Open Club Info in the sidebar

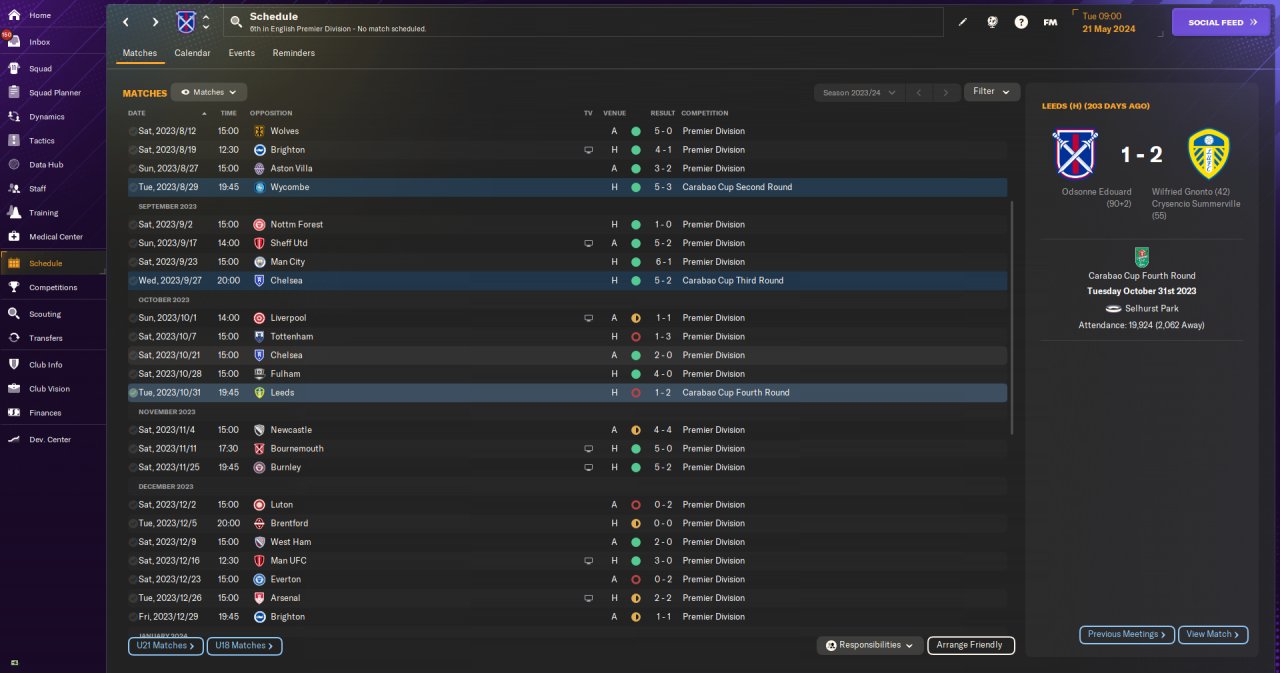(x=45, y=365)
